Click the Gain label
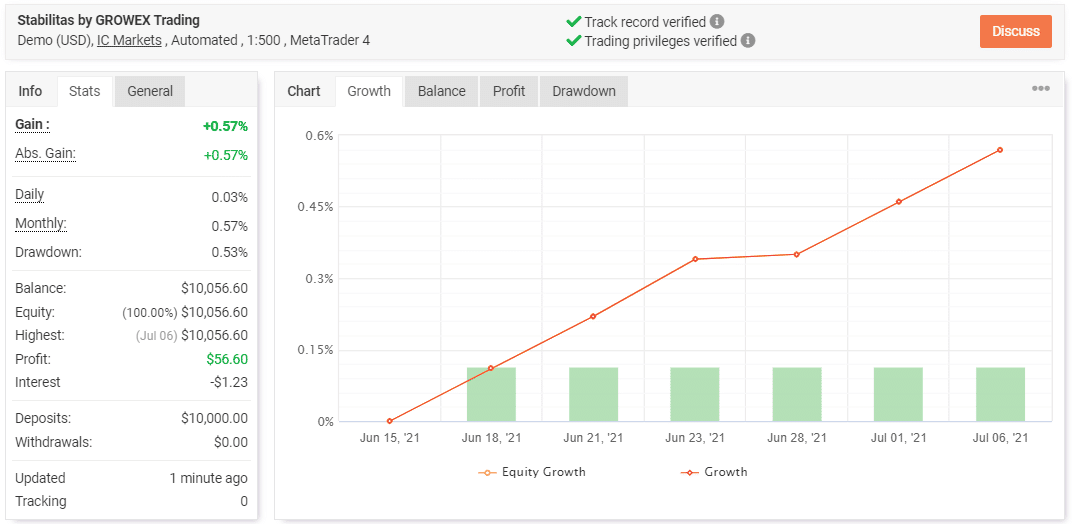 pos(32,125)
